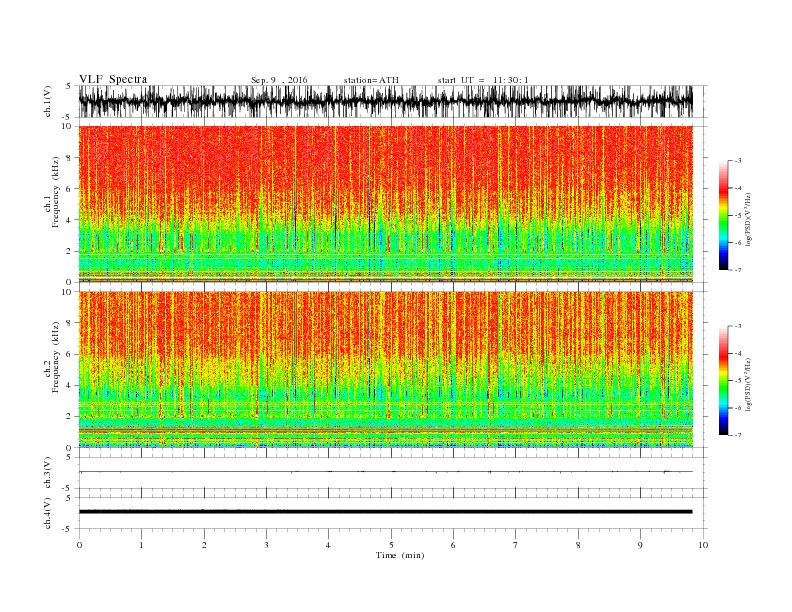Click the color bar beside ch.1 spectrogram
Viewport: 792px width, 612px height.
point(723,215)
